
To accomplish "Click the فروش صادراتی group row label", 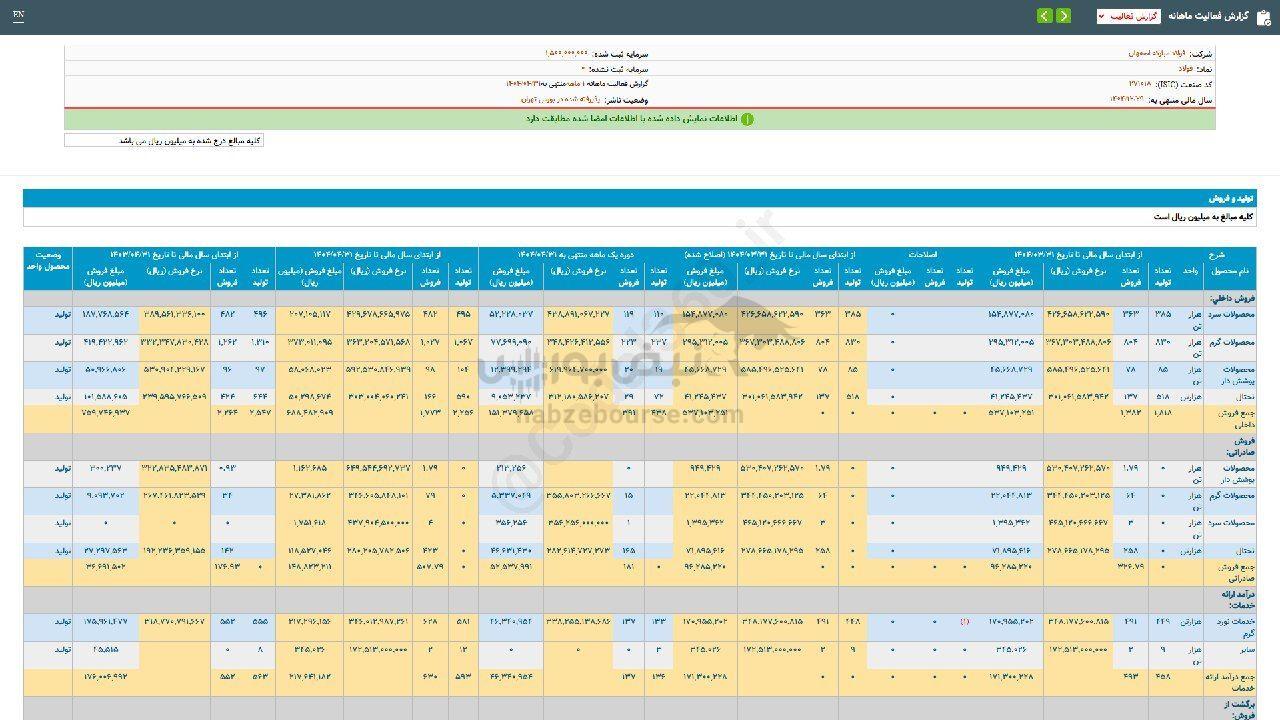I will coord(1231,446).
